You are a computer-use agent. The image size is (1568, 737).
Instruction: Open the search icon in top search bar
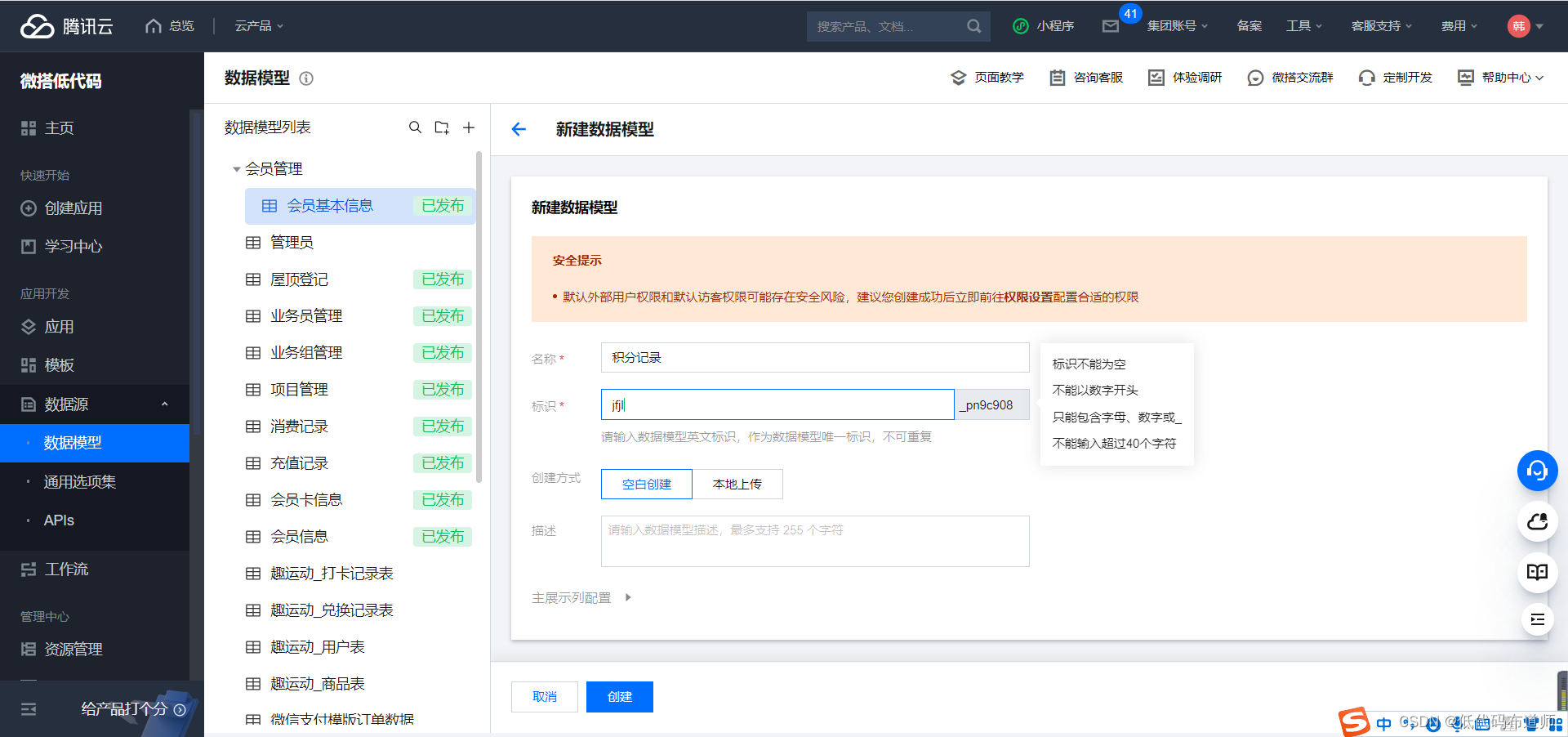coord(973,26)
